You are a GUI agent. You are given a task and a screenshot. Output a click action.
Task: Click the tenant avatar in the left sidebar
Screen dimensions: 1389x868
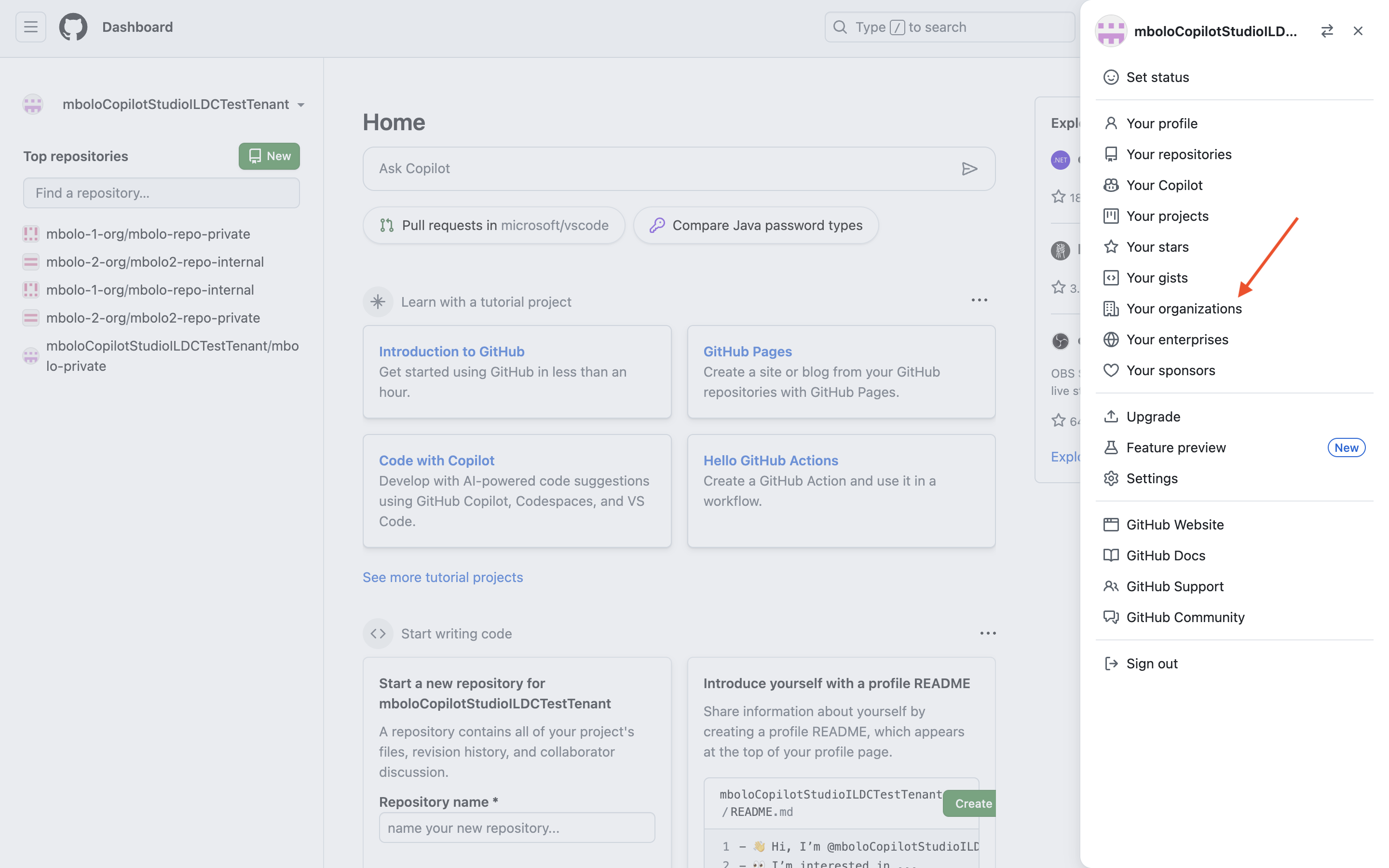32,104
